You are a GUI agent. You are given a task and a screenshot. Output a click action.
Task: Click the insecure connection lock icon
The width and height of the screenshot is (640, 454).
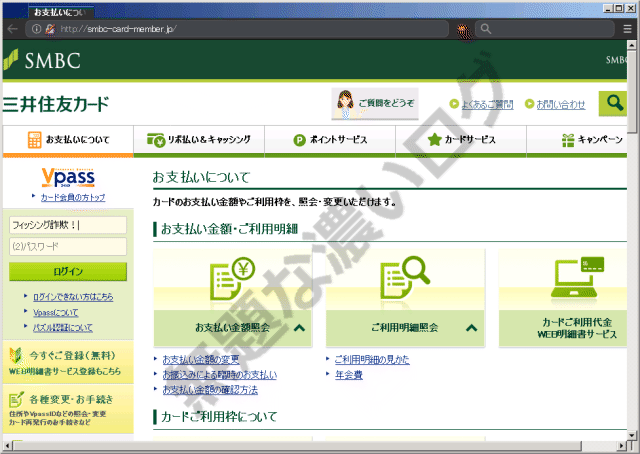tap(50, 29)
